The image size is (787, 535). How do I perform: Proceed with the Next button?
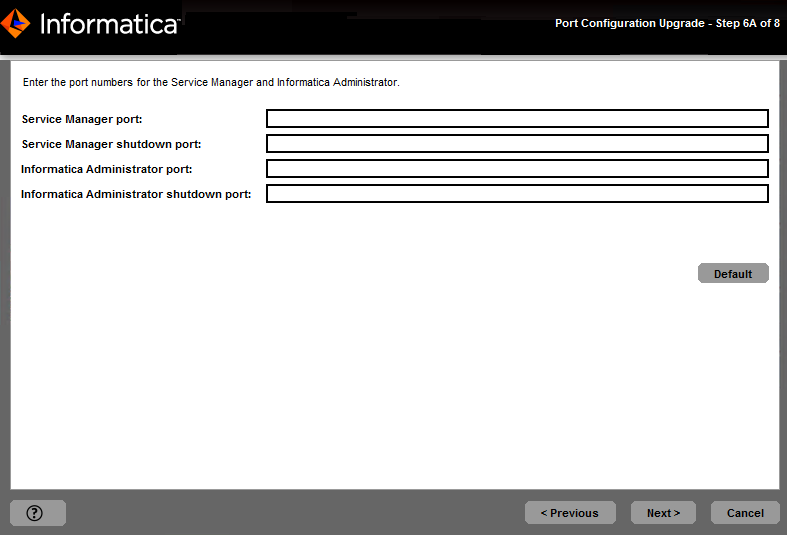pyautogui.click(x=663, y=513)
